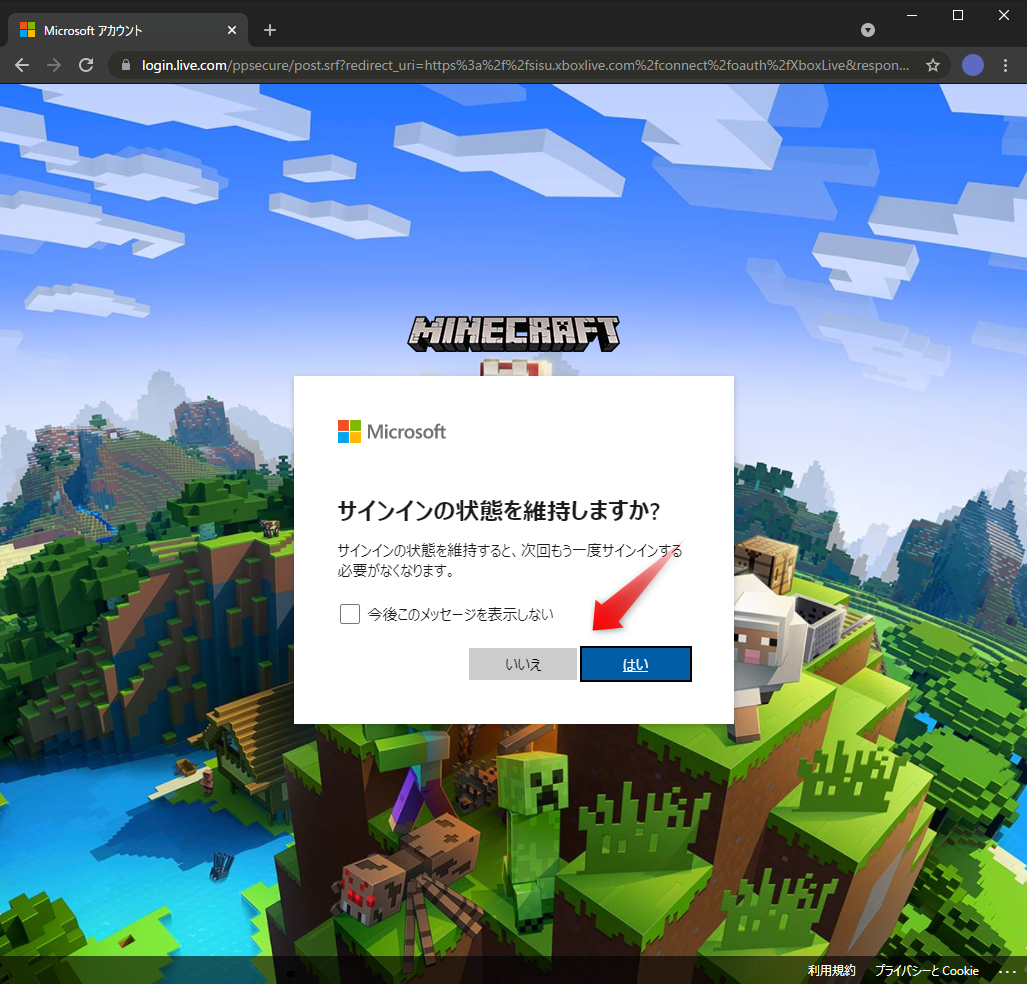1027x984 pixels.
Task: Click the いいえ button
Action: [523, 664]
